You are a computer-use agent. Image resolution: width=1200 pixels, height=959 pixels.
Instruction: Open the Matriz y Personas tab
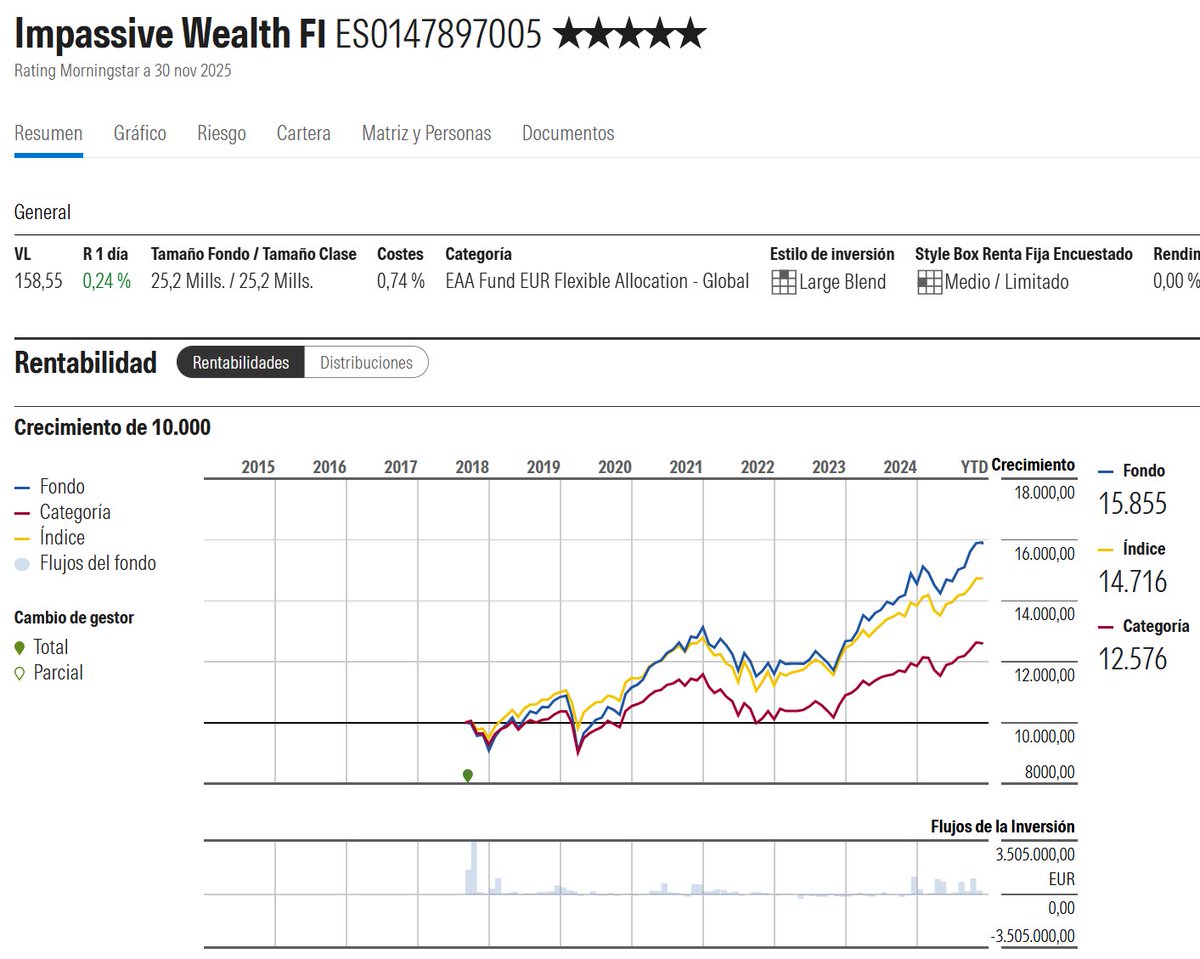coord(426,133)
